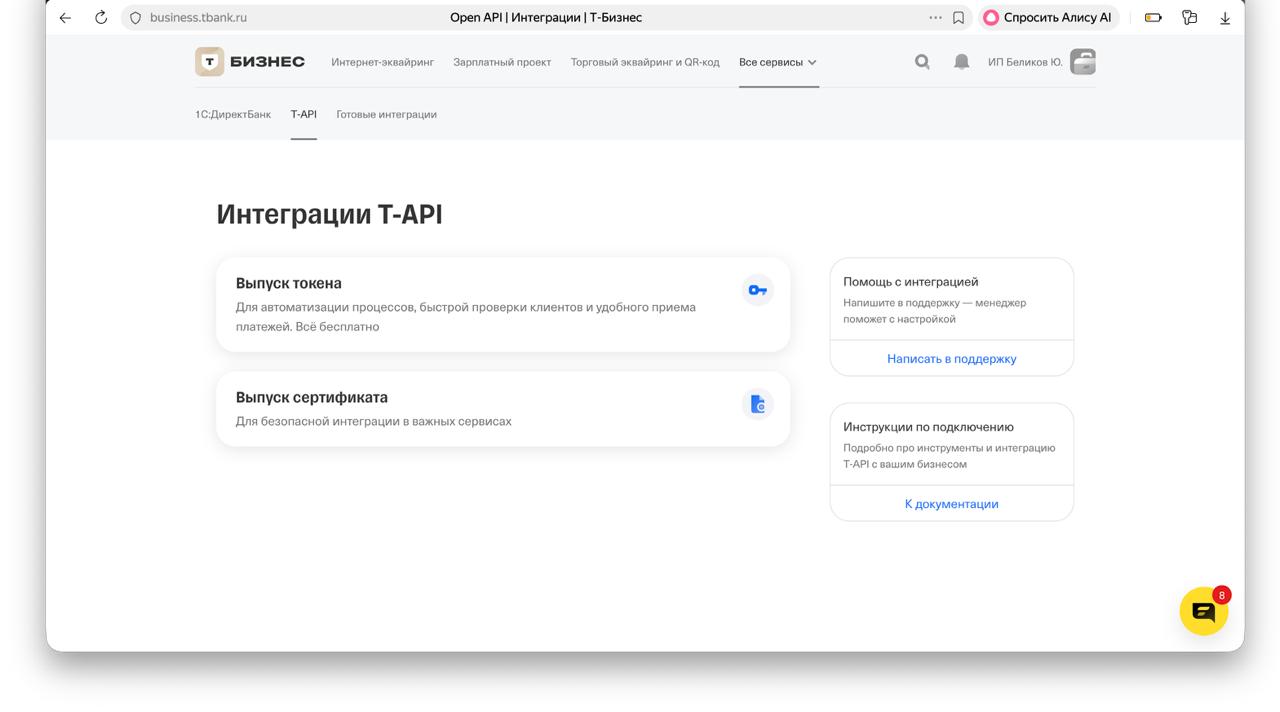Click the Инструкции по подключению title
Viewport: 1280px width, 712px height.
point(928,427)
